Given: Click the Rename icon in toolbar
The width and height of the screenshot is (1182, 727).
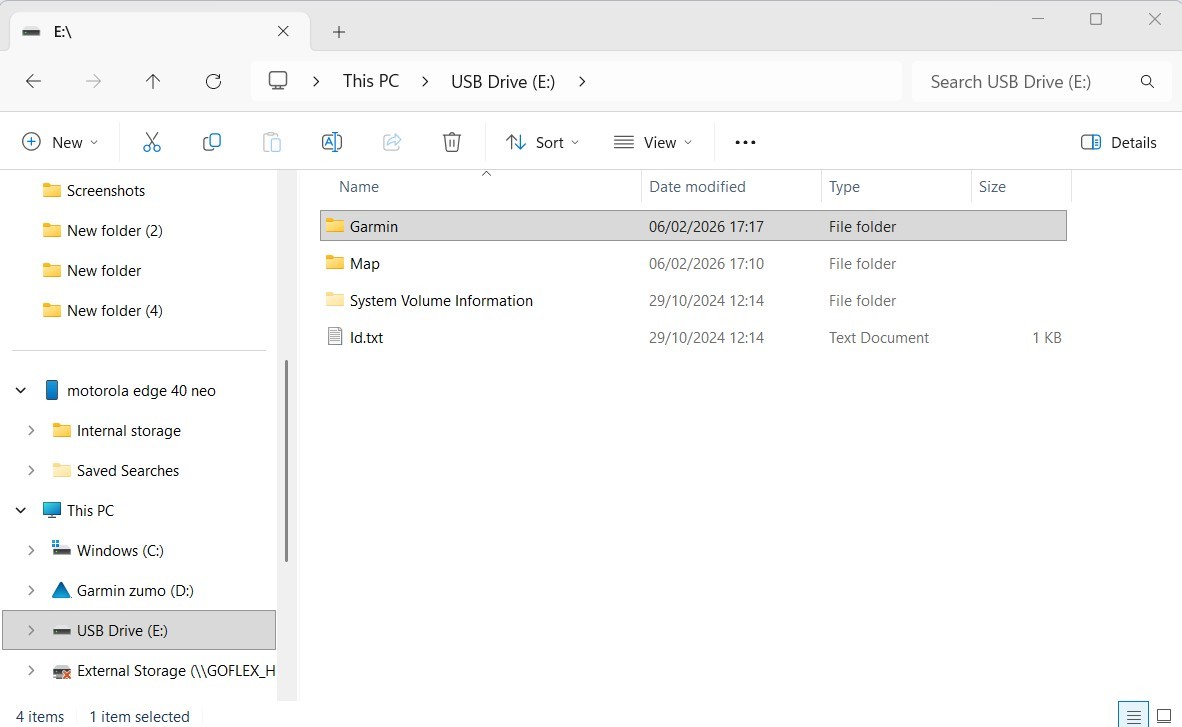Looking at the screenshot, I should (332, 143).
